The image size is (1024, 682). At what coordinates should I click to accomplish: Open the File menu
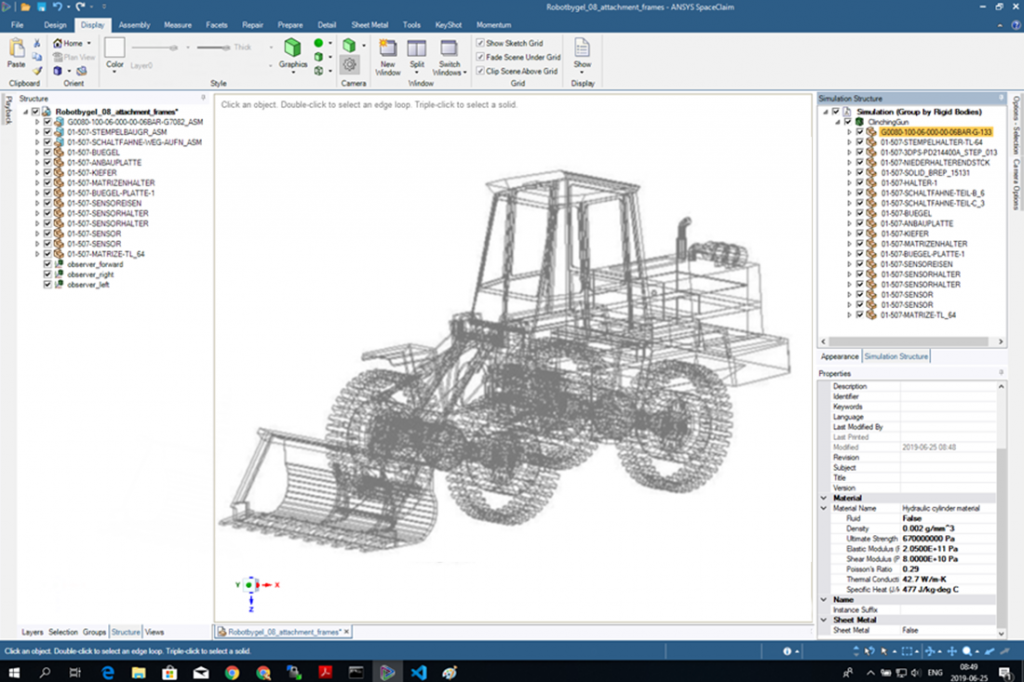(x=17, y=25)
